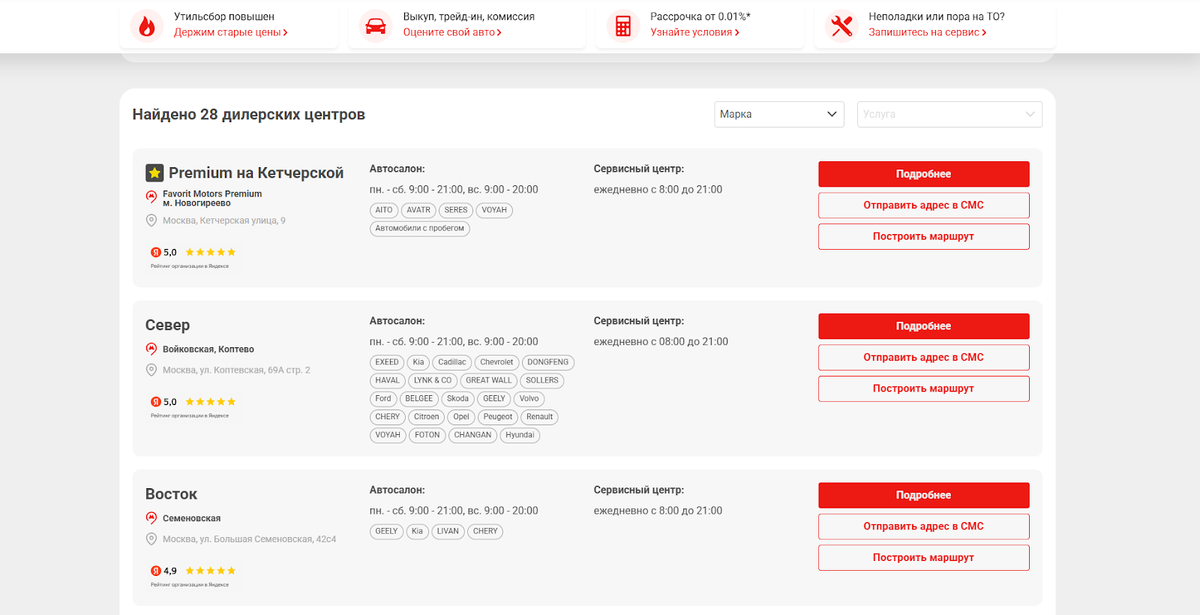1200x615 pixels.
Task: Click the location pin beside Большая Семеновская, 42с4
Action: [152, 539]
